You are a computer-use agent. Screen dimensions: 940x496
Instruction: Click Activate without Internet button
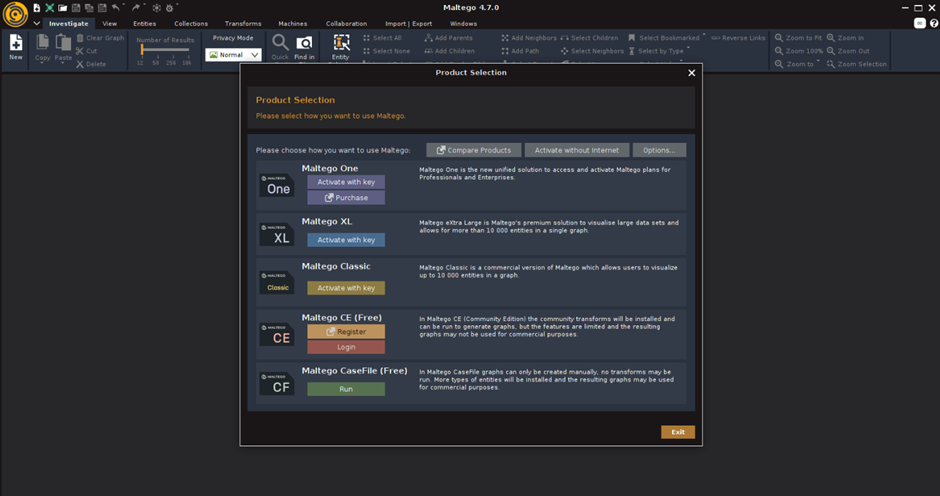(577, 150)
